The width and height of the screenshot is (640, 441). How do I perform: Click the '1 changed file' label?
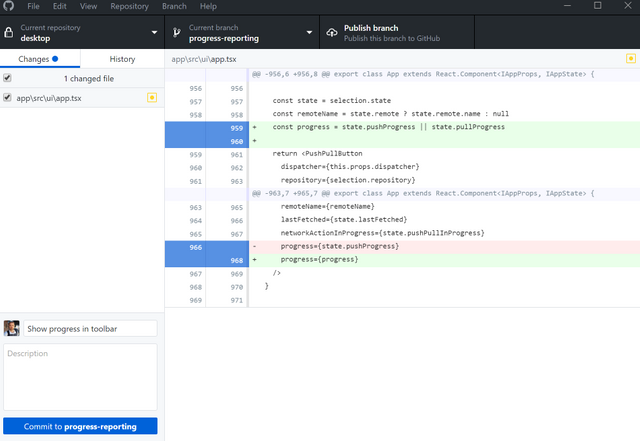[89, 78]
